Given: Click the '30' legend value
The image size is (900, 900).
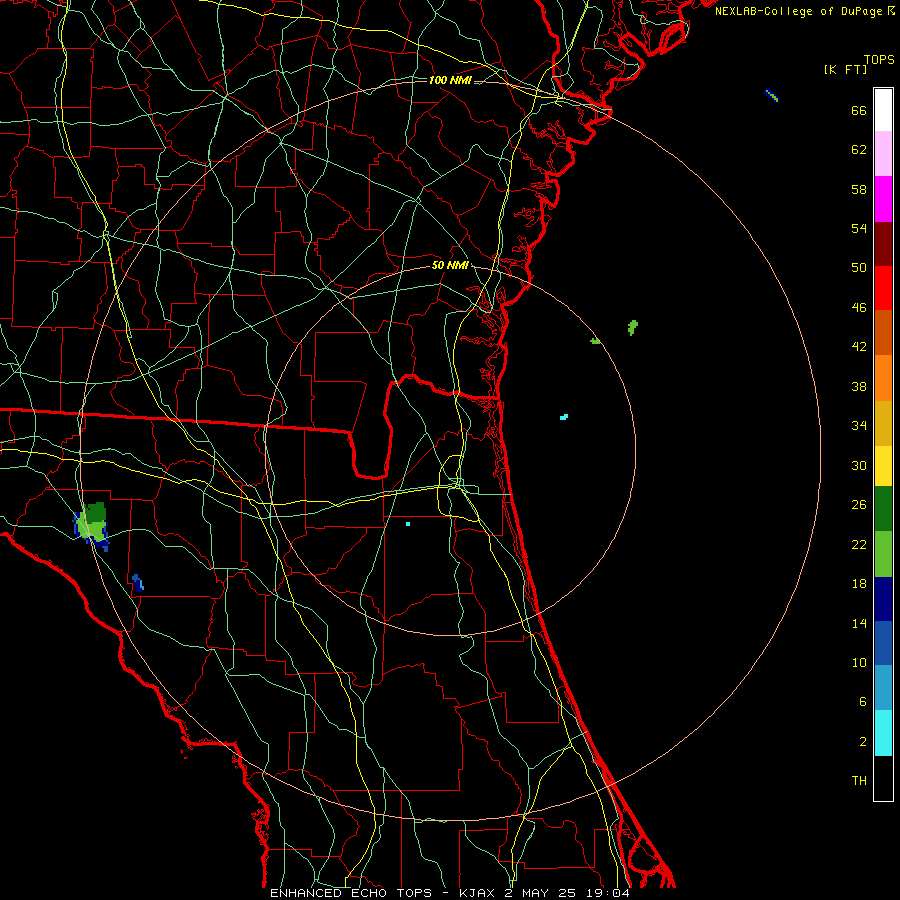Looking at the screenshot, I should (x=859, y=465).
